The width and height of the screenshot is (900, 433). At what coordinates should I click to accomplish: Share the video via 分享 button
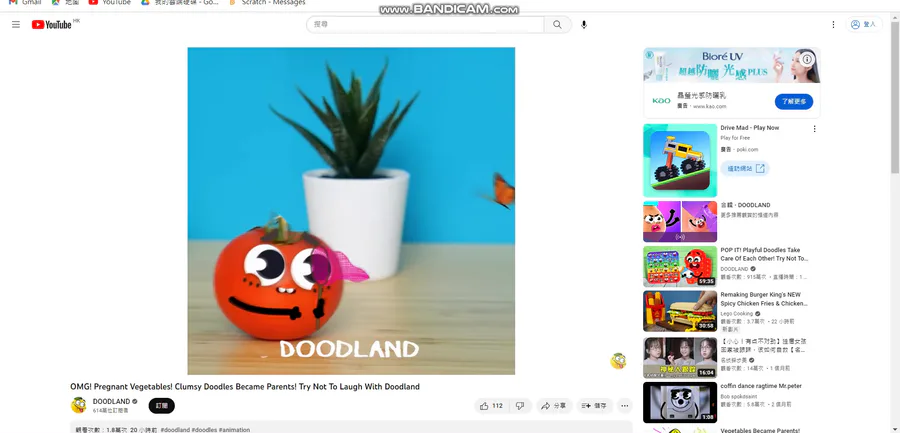[554, 405]
